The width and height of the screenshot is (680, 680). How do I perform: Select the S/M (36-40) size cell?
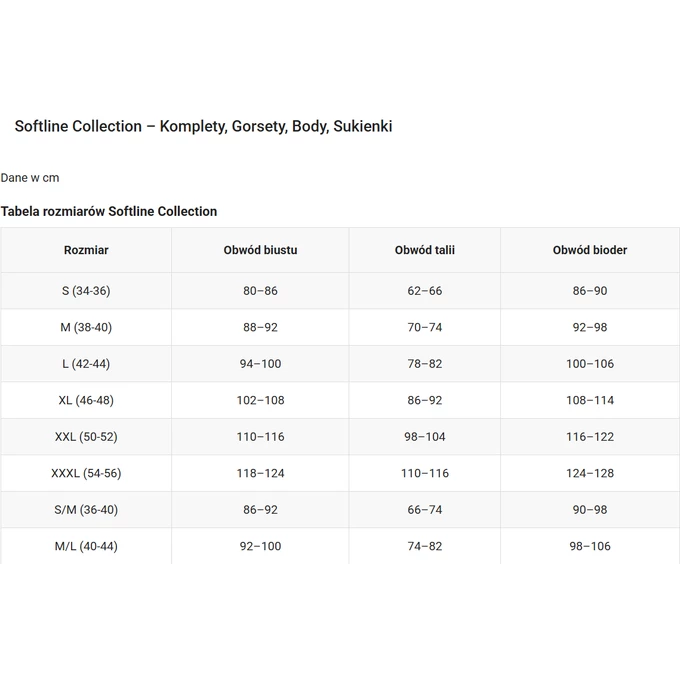pyautogui.click(x=86, y=510)
